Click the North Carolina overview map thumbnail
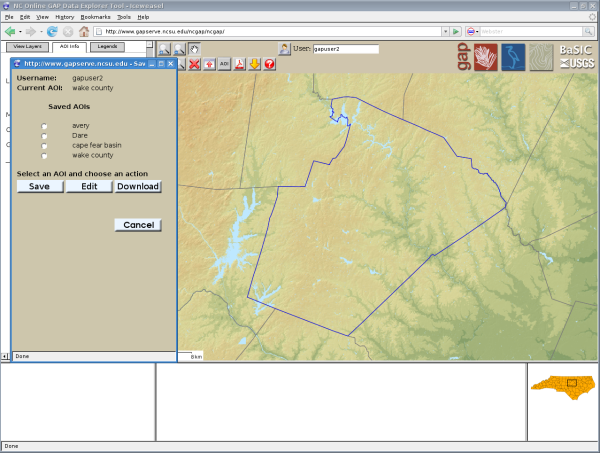 563,387
